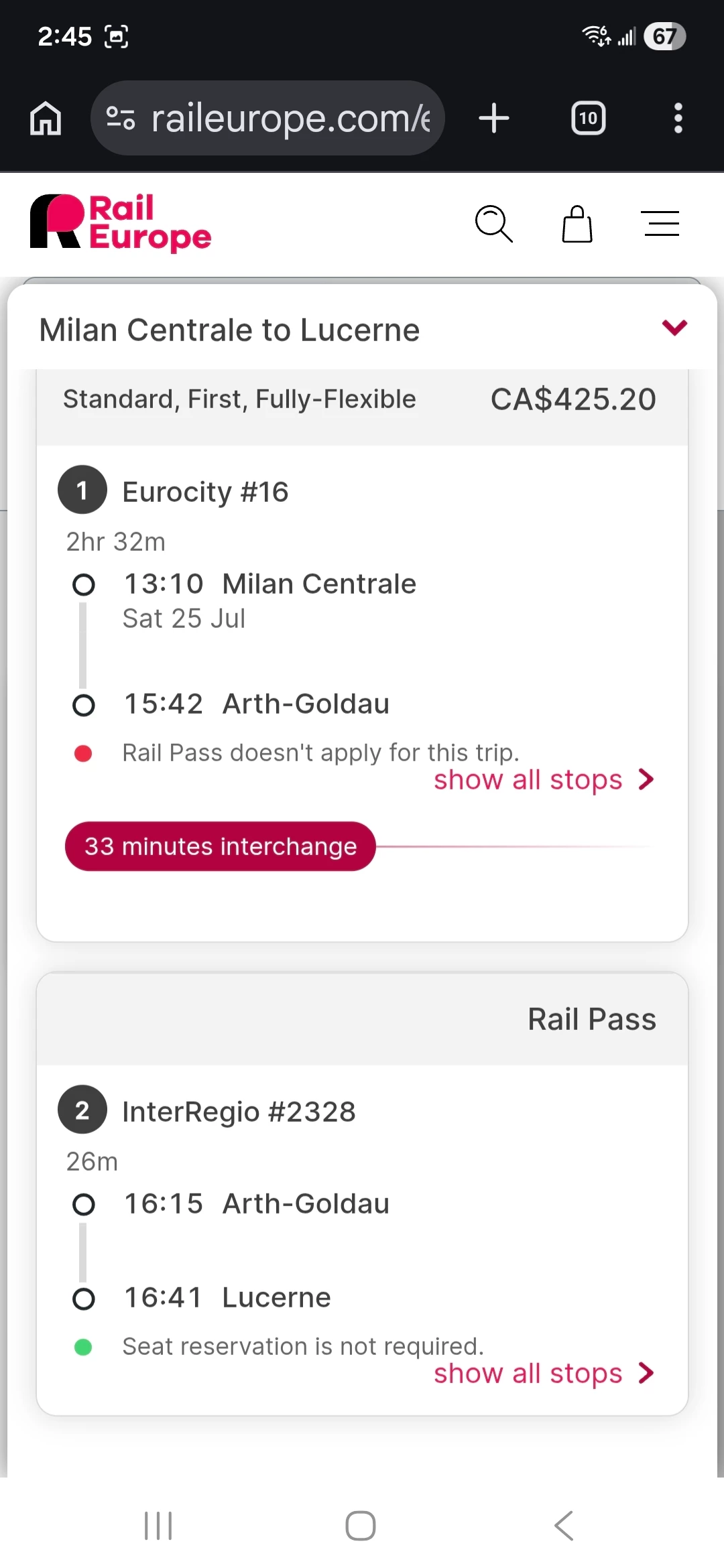
Task: Open the shopping bag cart
Action: [x=577, y=224]
